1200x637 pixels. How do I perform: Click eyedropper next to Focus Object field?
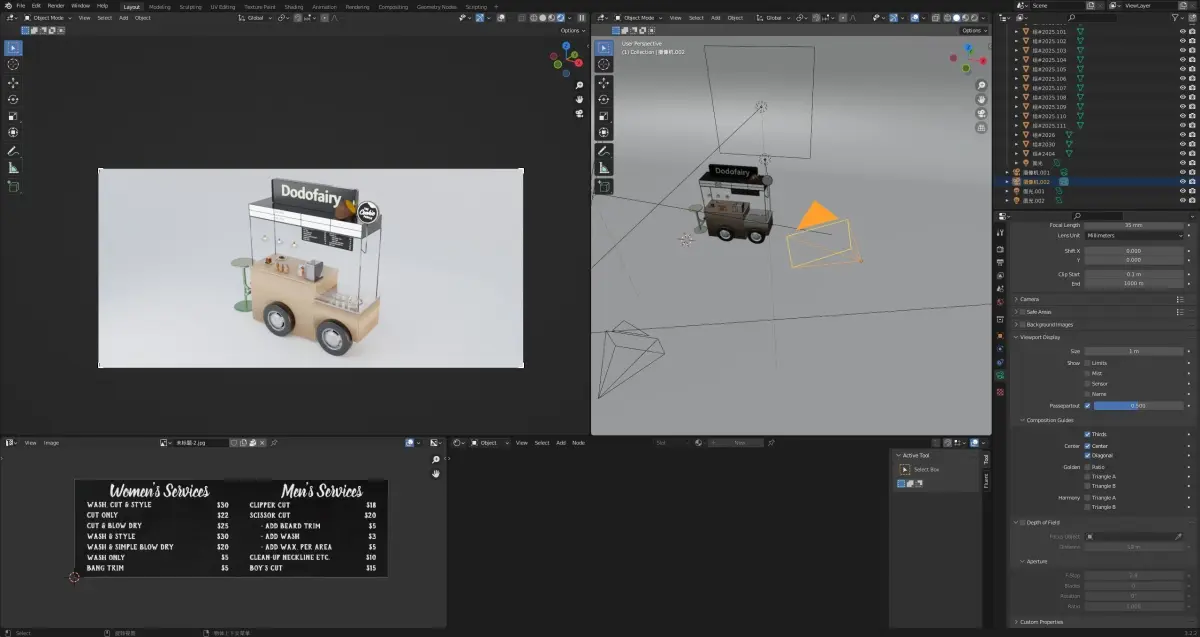click(1179, 537)
